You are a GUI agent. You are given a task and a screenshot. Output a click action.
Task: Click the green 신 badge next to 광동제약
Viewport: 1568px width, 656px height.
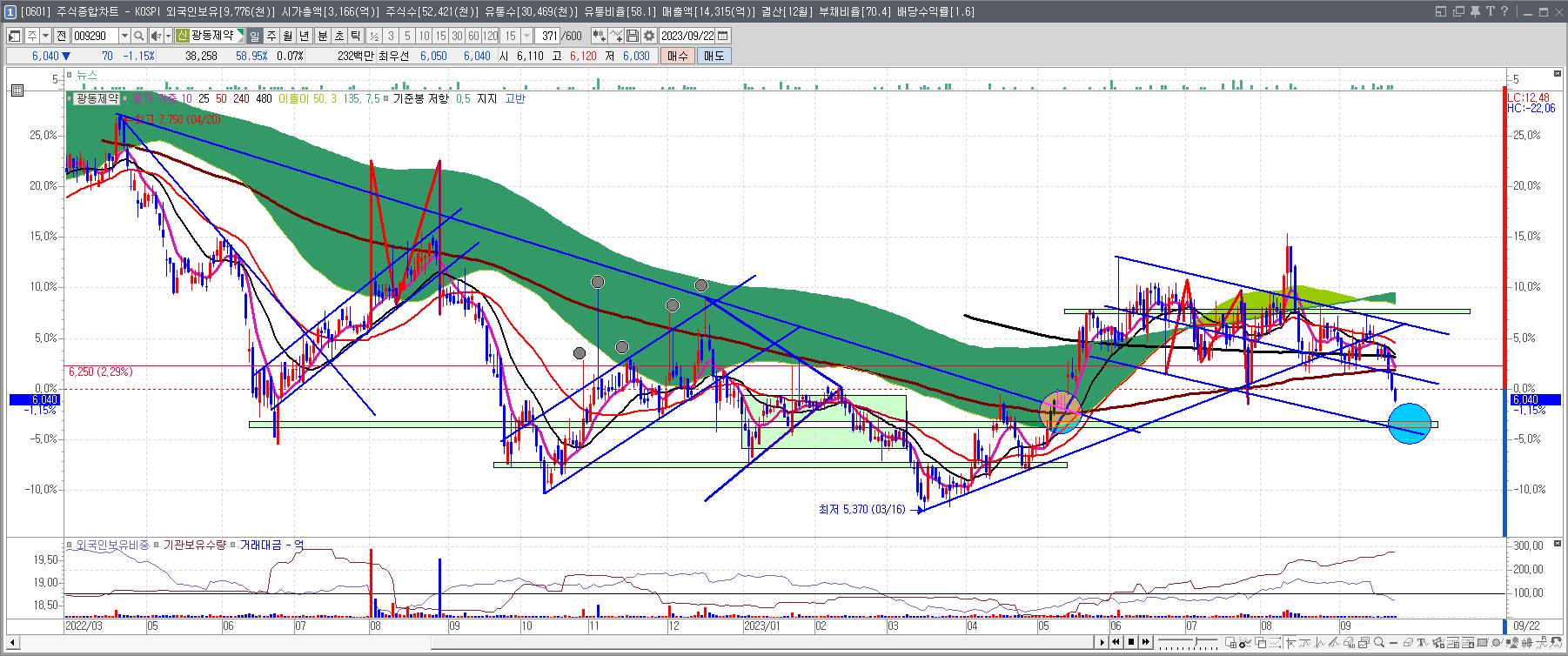point(182,36)
